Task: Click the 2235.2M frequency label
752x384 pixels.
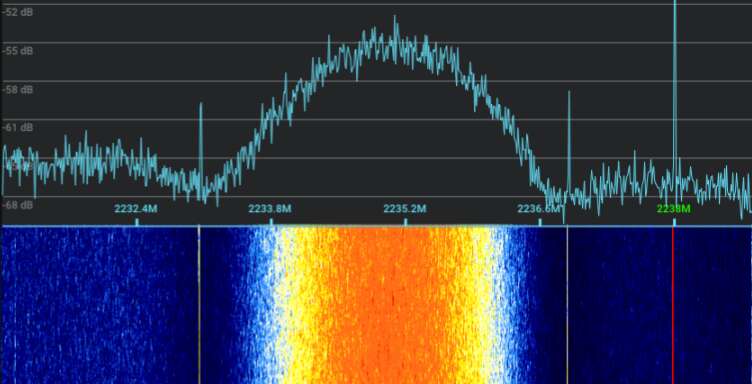Action: point(404,209)
